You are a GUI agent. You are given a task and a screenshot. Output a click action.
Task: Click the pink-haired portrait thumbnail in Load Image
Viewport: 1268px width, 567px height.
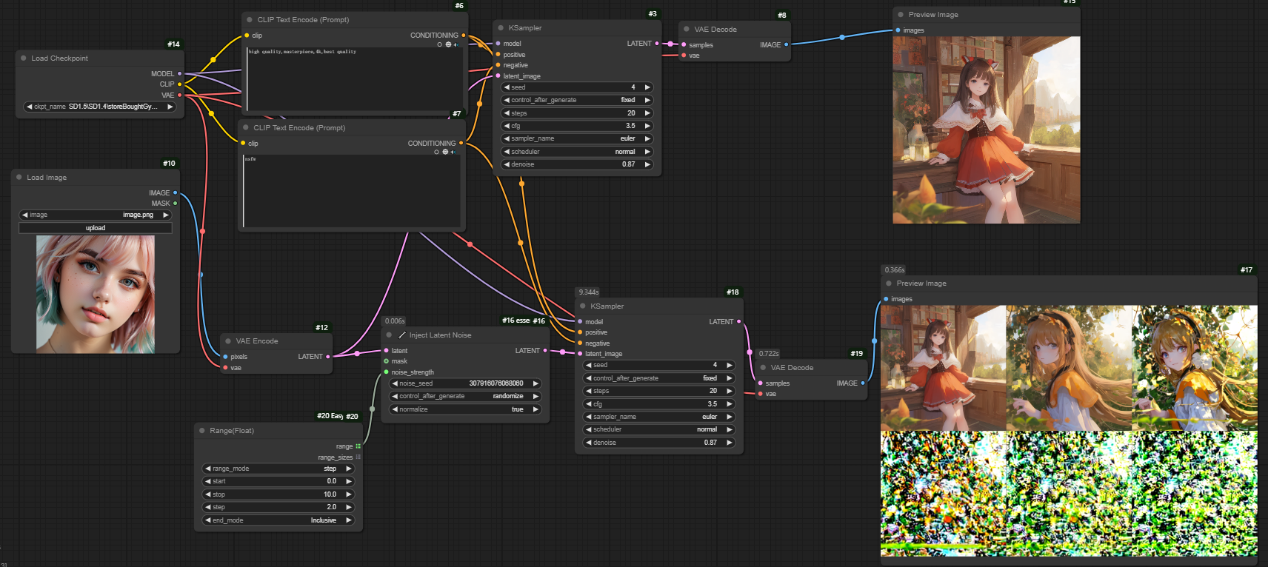[95, 294]
